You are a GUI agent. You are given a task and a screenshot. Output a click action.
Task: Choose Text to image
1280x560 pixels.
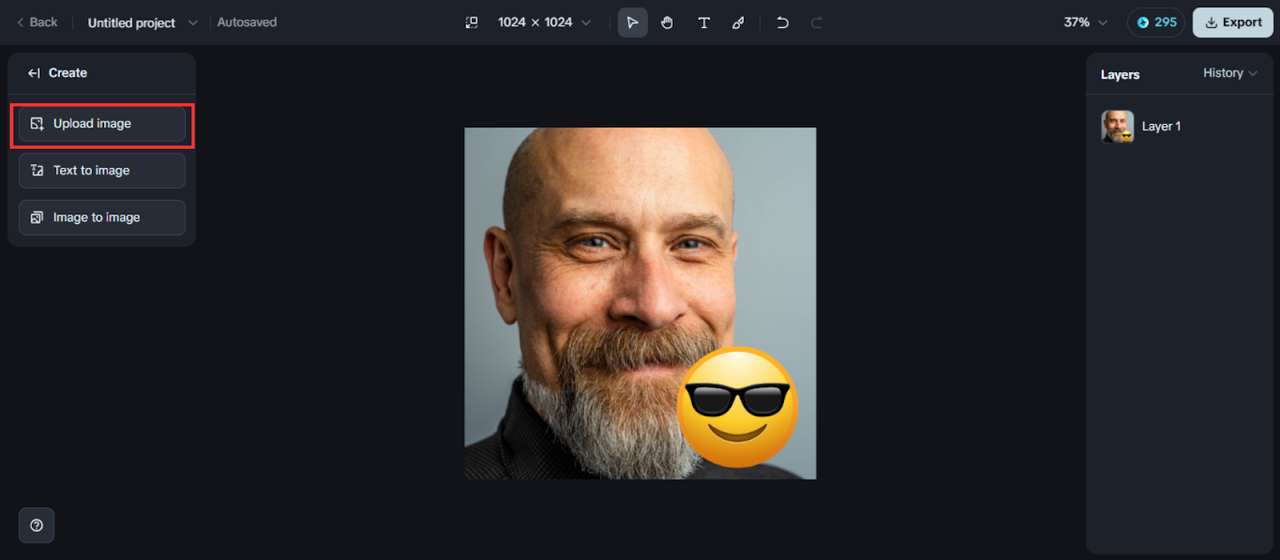pyautogui.click(x=102, y=171)
